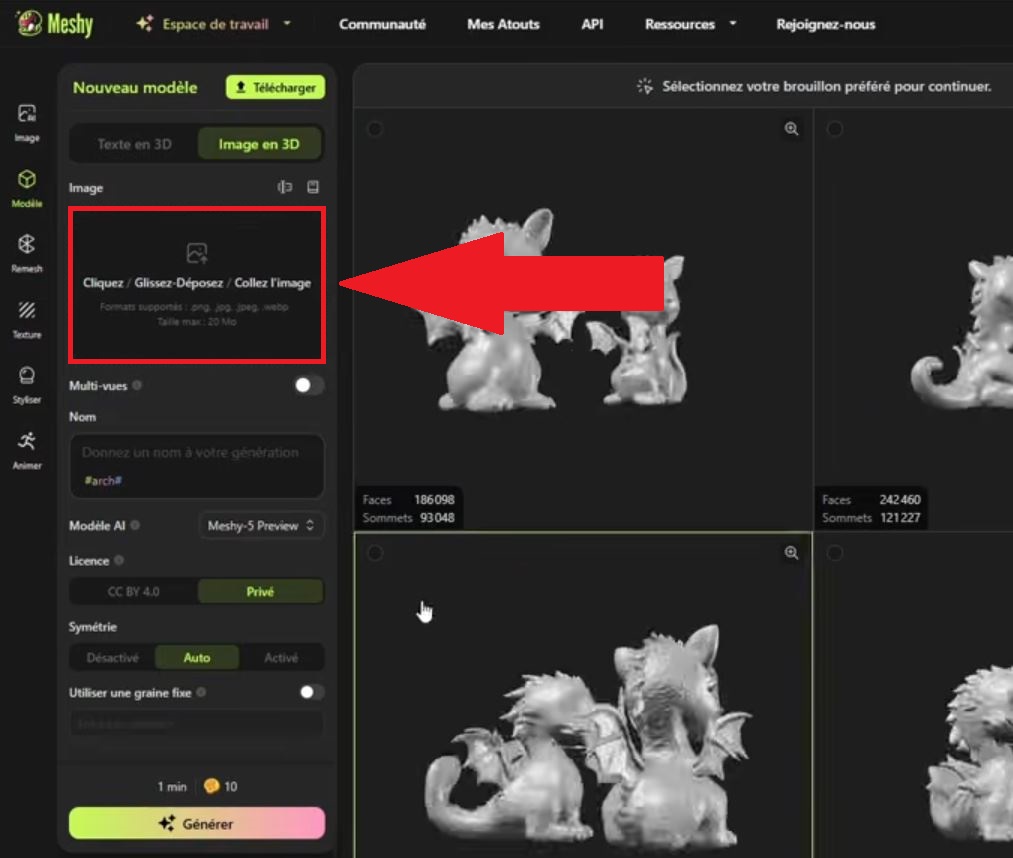This screenshot has width=1013, height=858.
Task: Open the bottom-left dragon draft thumbnail
Action: tap(583, 695)
